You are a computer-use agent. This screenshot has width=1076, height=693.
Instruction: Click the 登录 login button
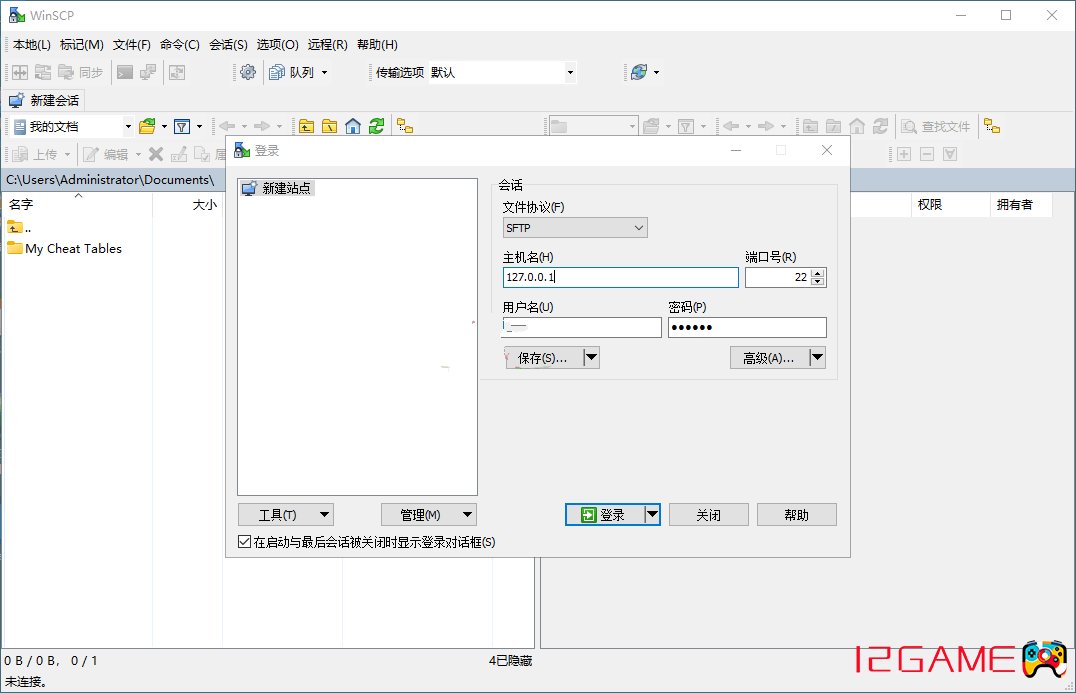pos(604,515)
